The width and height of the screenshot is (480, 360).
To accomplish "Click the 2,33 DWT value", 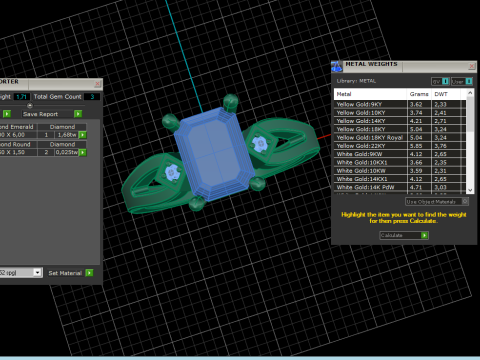I will point(440,104).
